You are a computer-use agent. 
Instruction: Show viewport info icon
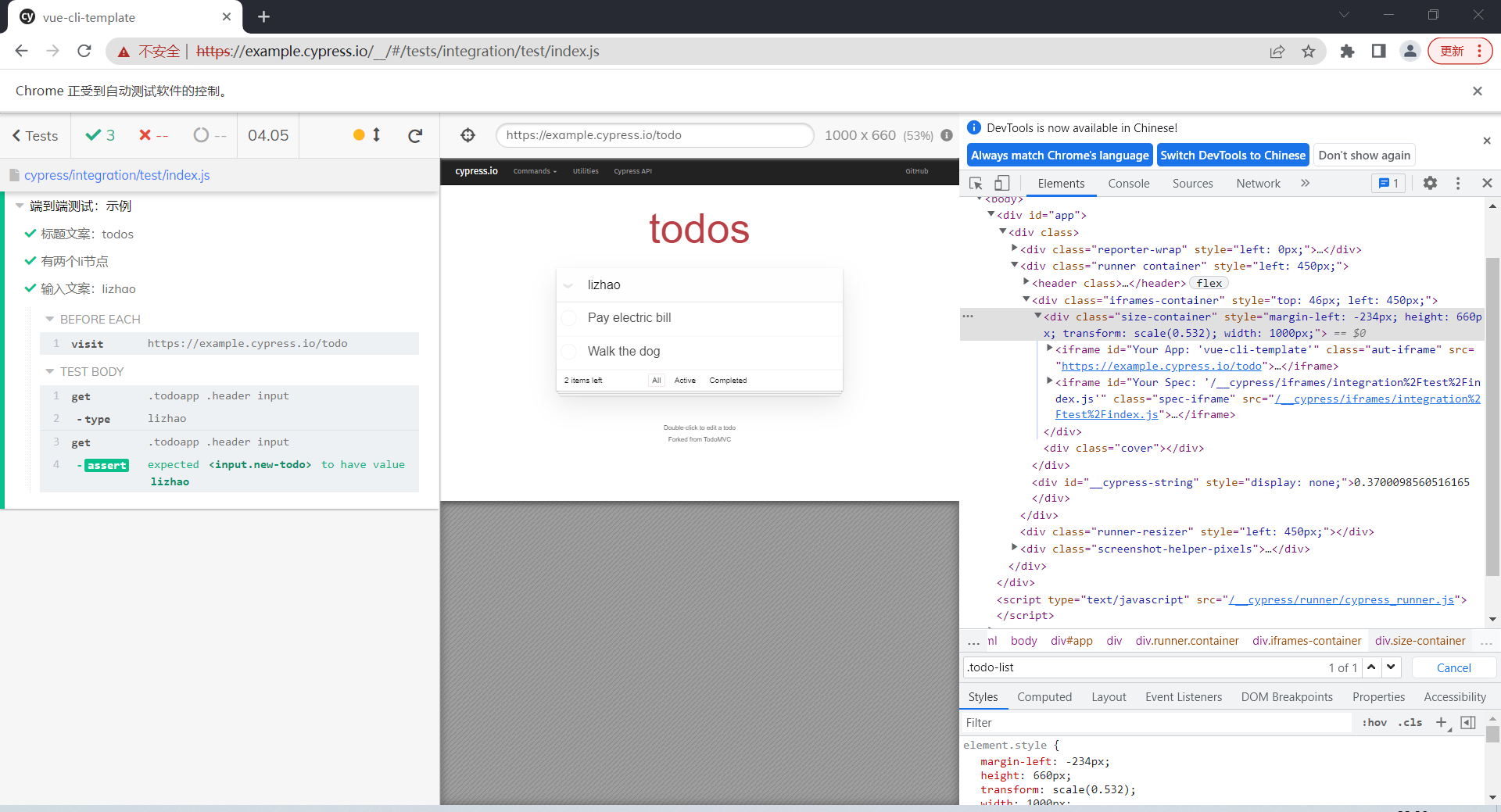click(947, 135)
